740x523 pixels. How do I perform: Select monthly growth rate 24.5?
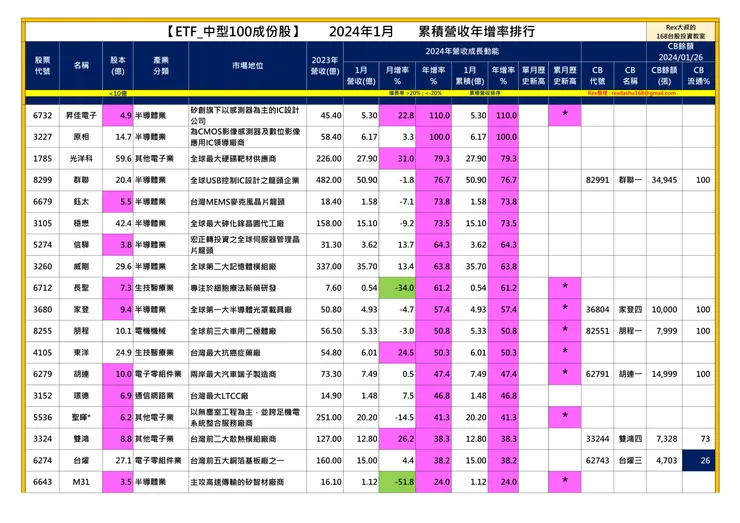pos(397,353)
